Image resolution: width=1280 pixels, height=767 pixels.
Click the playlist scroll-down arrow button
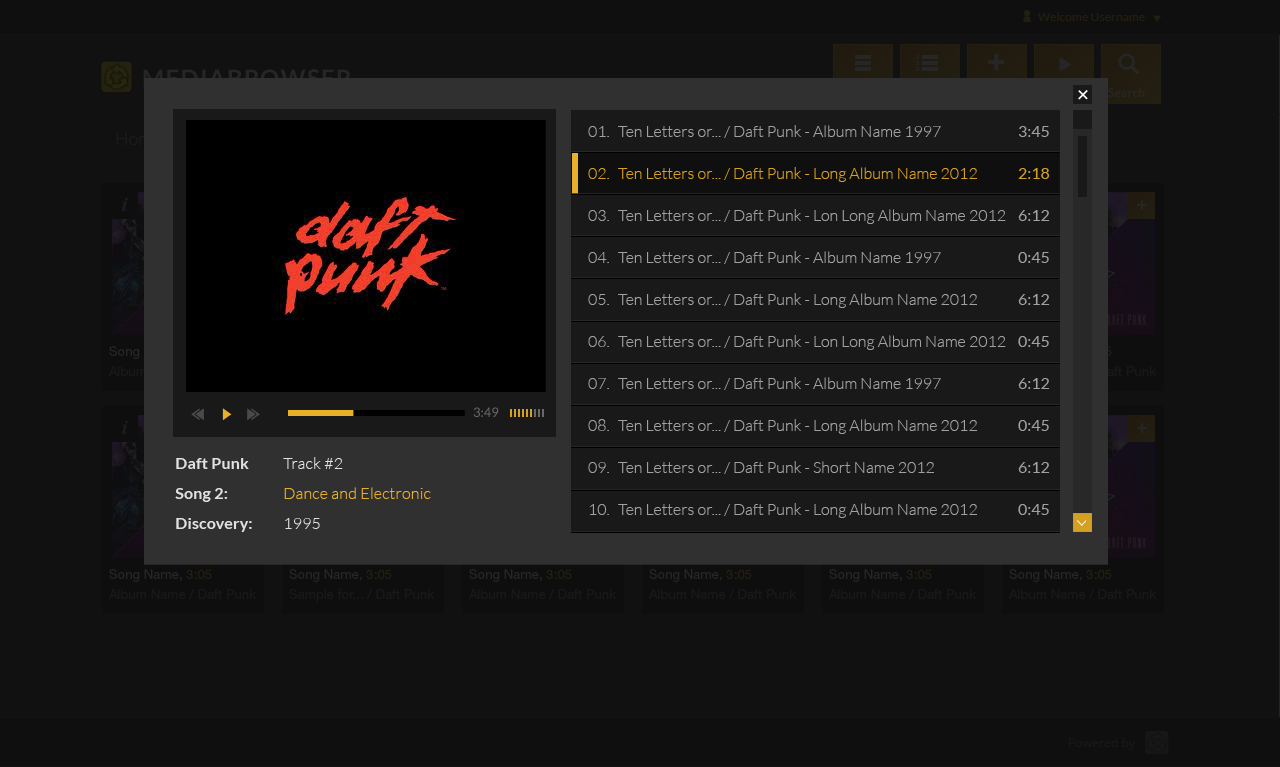1082,523
